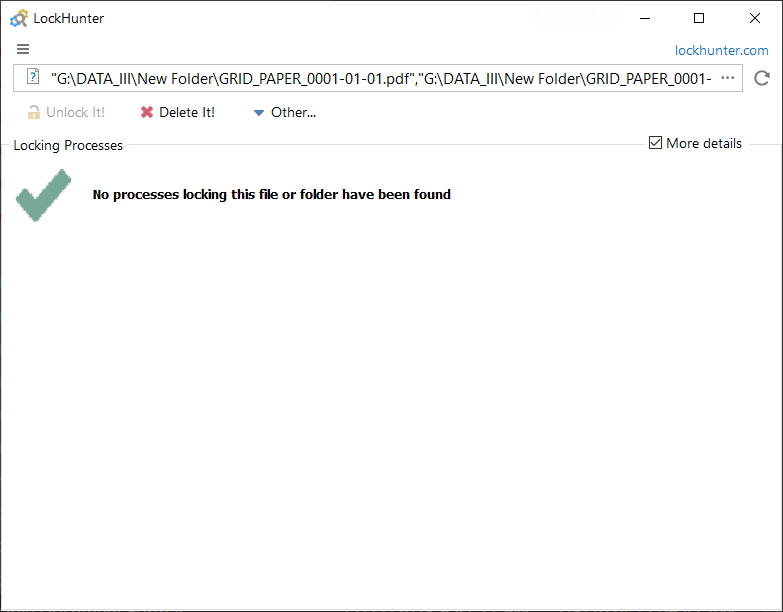The image size is (783, 612).
Task: Click the green checkmark status icon
Action: pyautogui.click(x=43, y=195)
